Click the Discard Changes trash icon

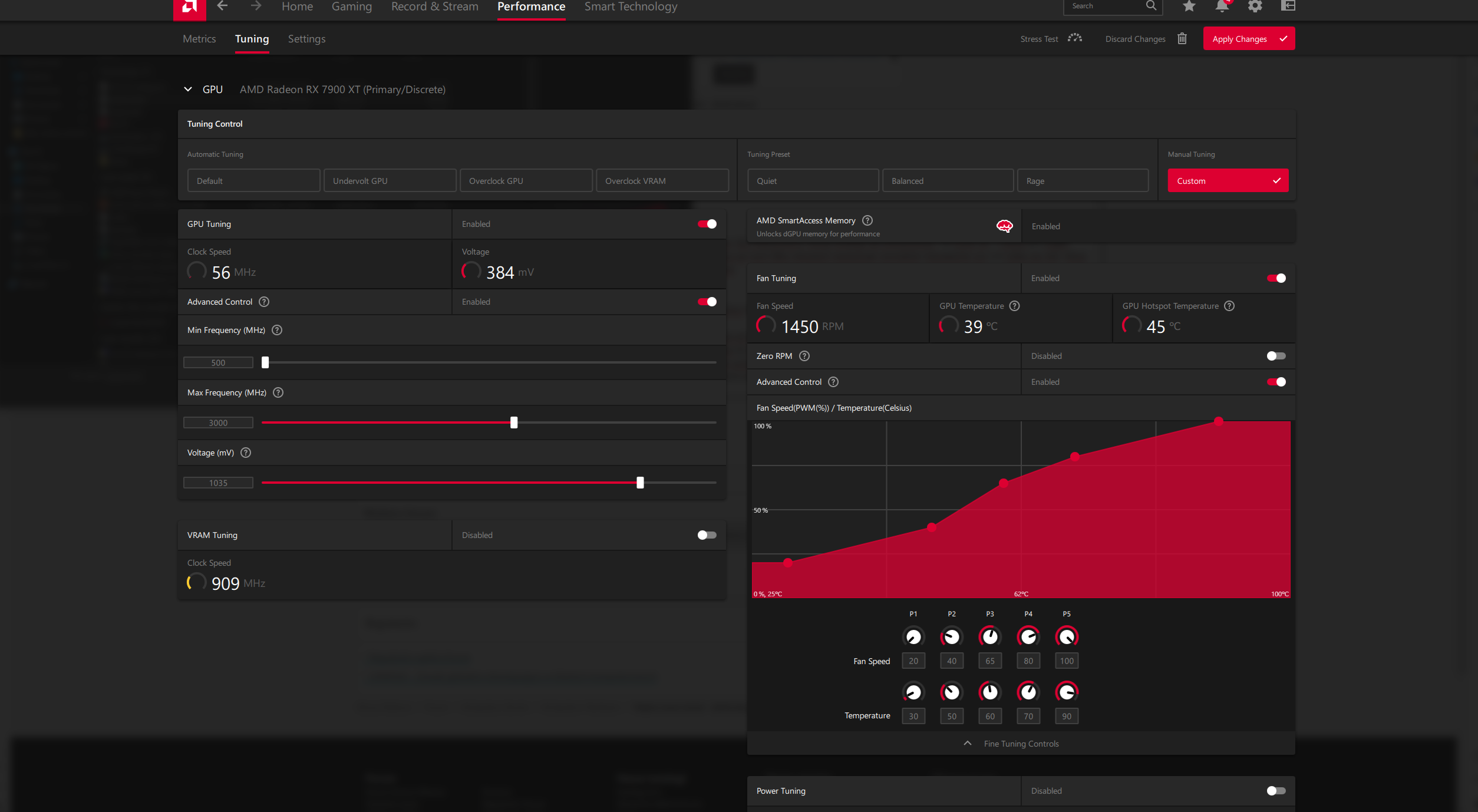pyautogui.click(x=1182, y=39)
